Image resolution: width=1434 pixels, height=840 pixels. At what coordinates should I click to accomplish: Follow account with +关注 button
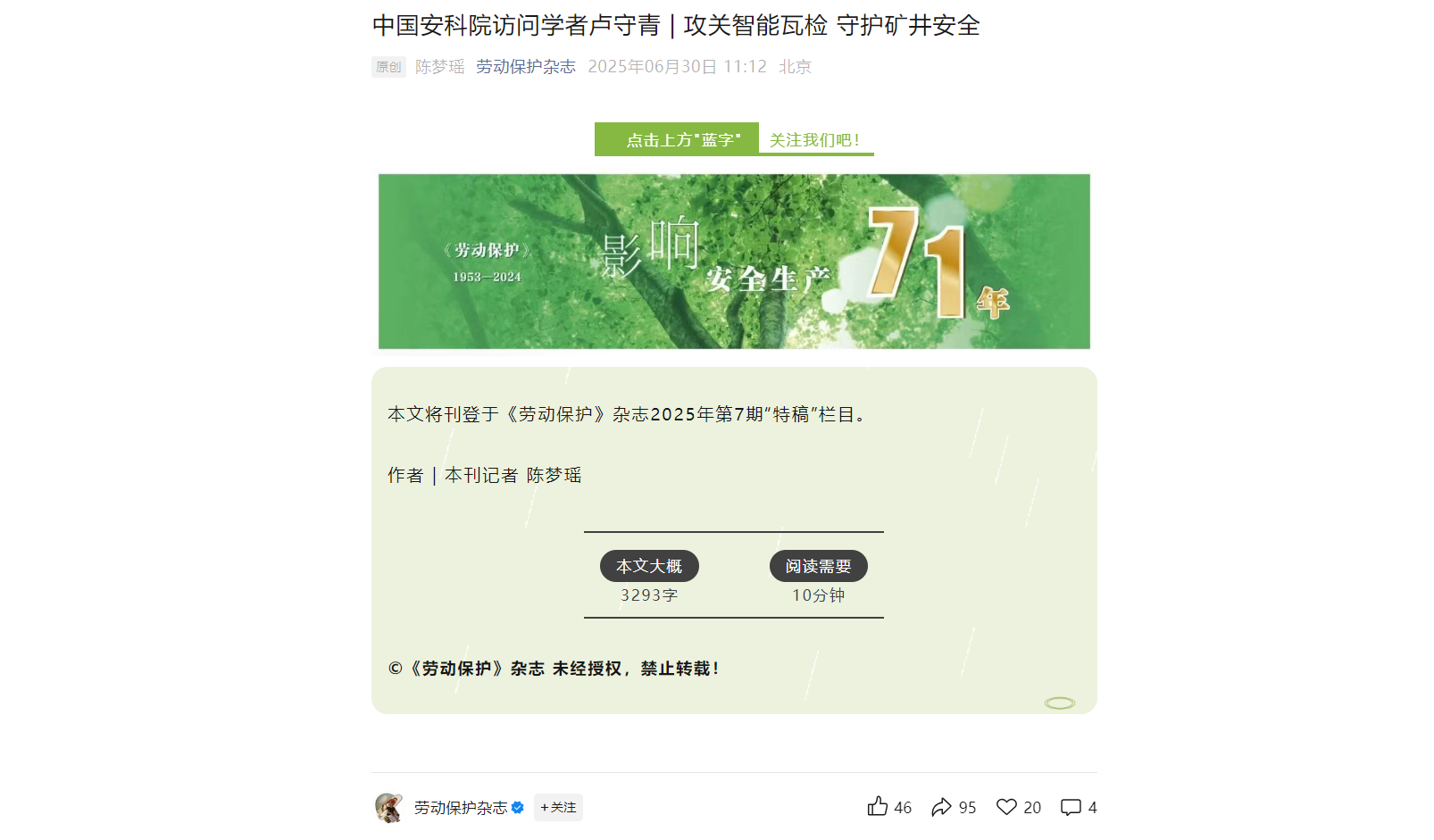click(x=558, y=807)
